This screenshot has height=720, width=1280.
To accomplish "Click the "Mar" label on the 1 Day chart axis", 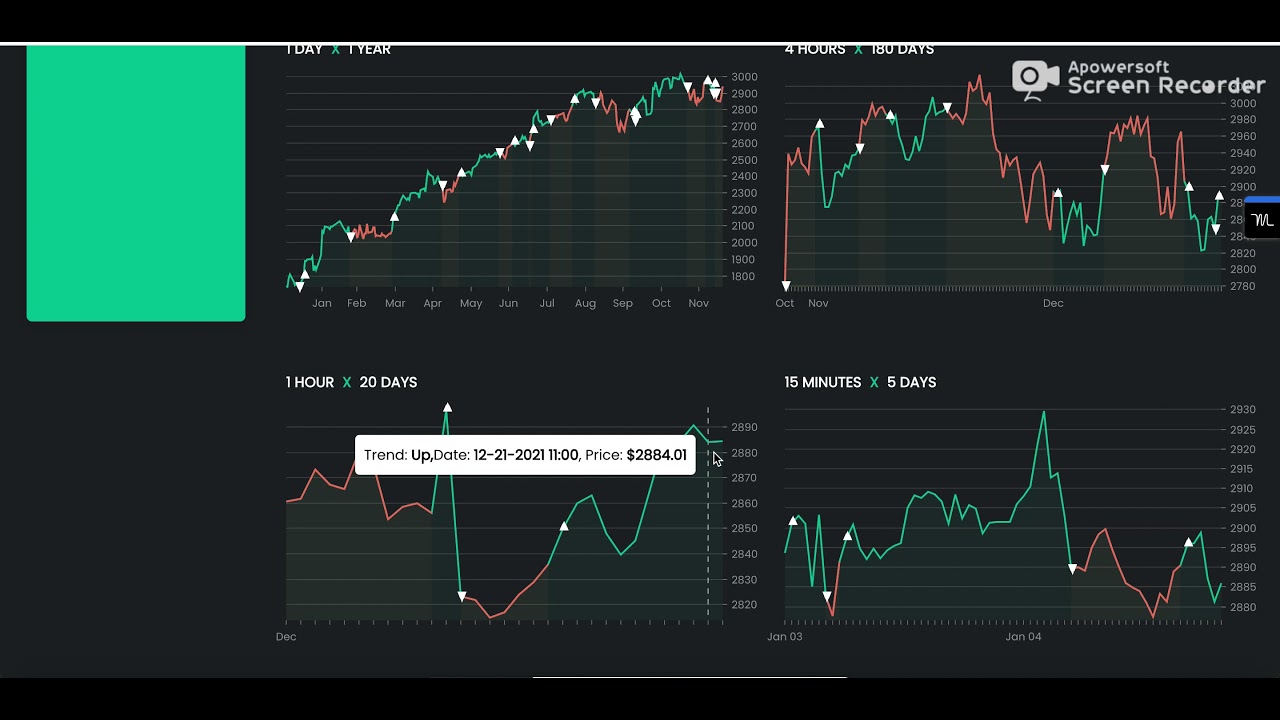I will (x=395, y=303).
